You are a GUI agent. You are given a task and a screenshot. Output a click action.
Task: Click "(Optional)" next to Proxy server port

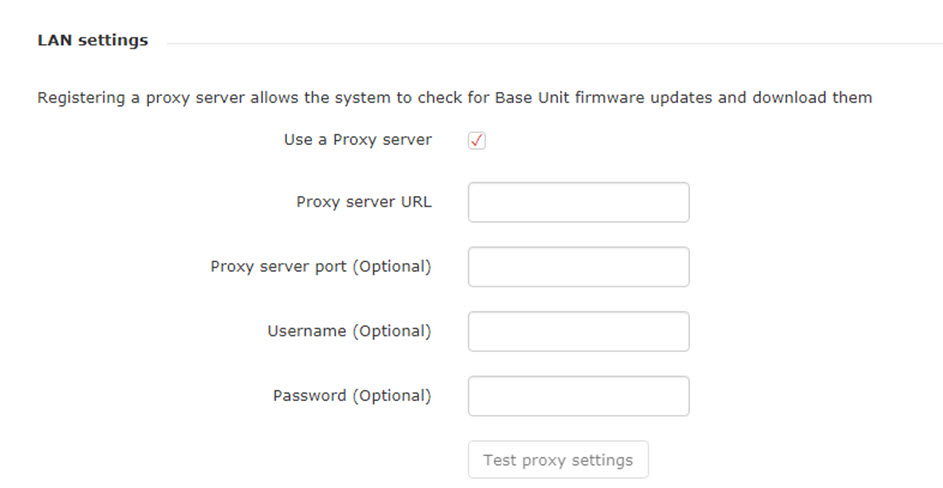click(392, 267)
